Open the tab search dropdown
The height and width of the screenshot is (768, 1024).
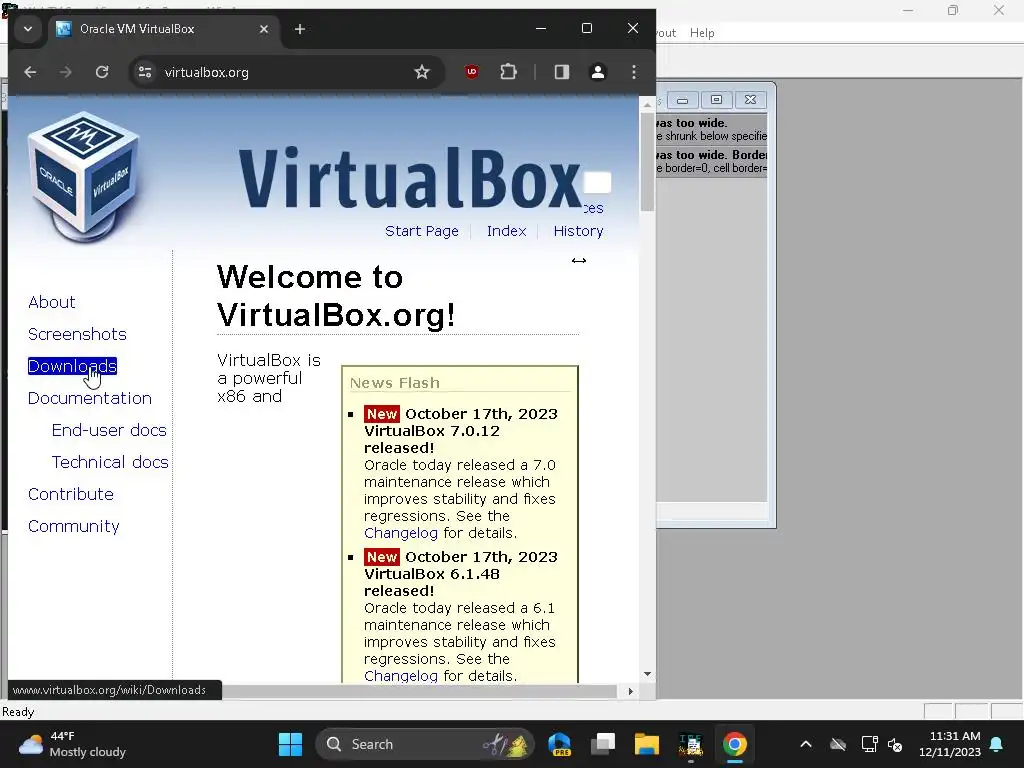pyautogui.click(x=27, y=29)
